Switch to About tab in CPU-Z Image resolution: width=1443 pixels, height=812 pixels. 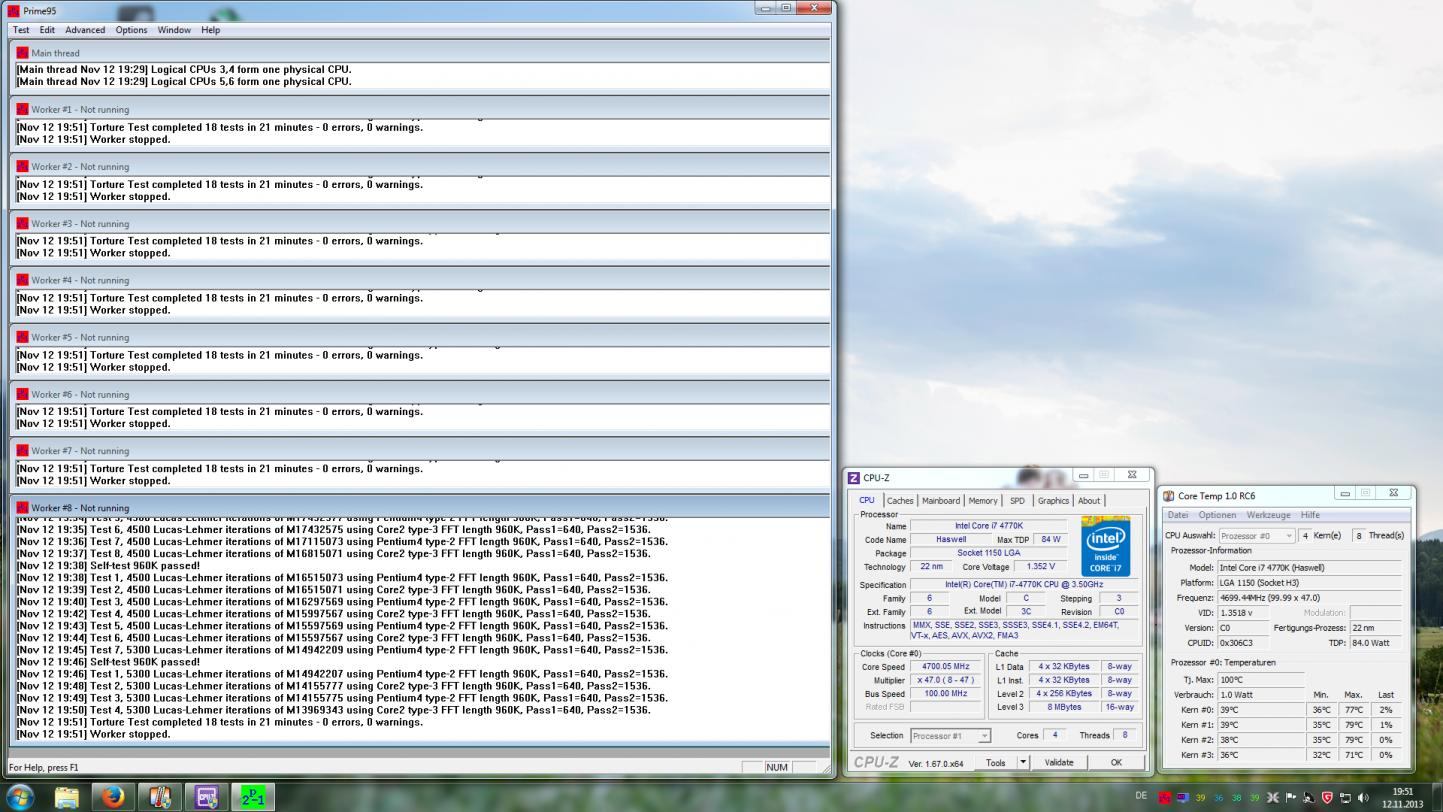[1089, 501]
